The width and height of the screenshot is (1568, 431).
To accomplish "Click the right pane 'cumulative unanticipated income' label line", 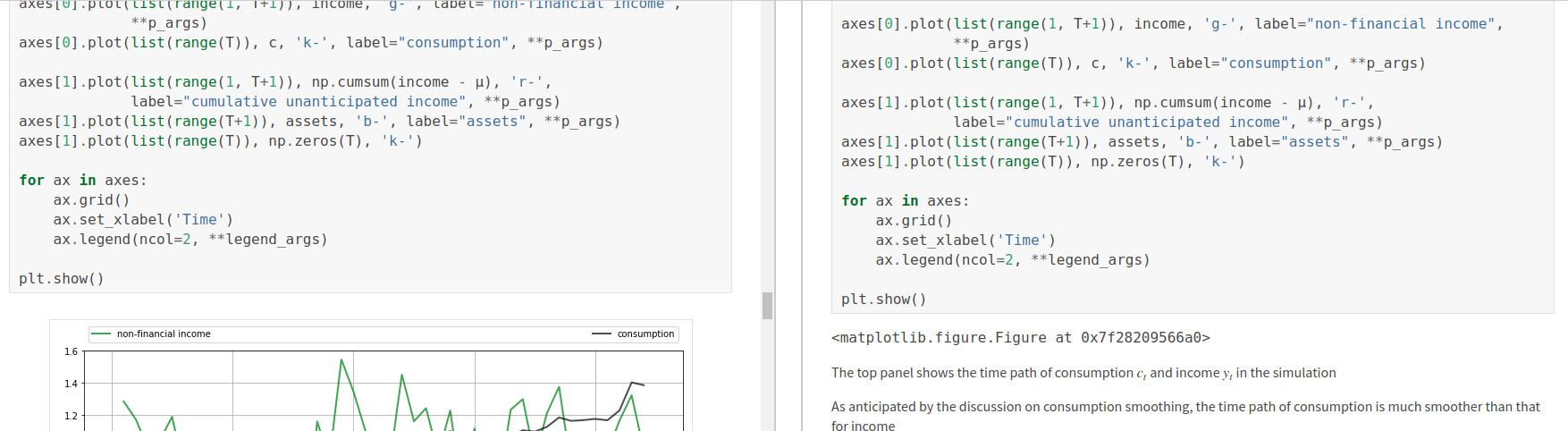I will (x=1168, y=123).
